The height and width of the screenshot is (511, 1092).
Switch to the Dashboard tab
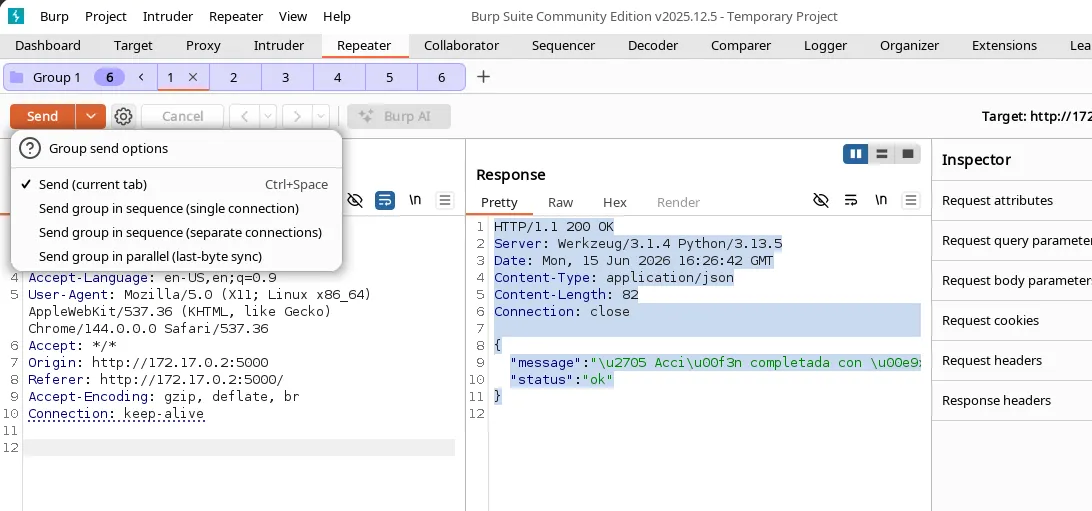(x=48, y=45)
